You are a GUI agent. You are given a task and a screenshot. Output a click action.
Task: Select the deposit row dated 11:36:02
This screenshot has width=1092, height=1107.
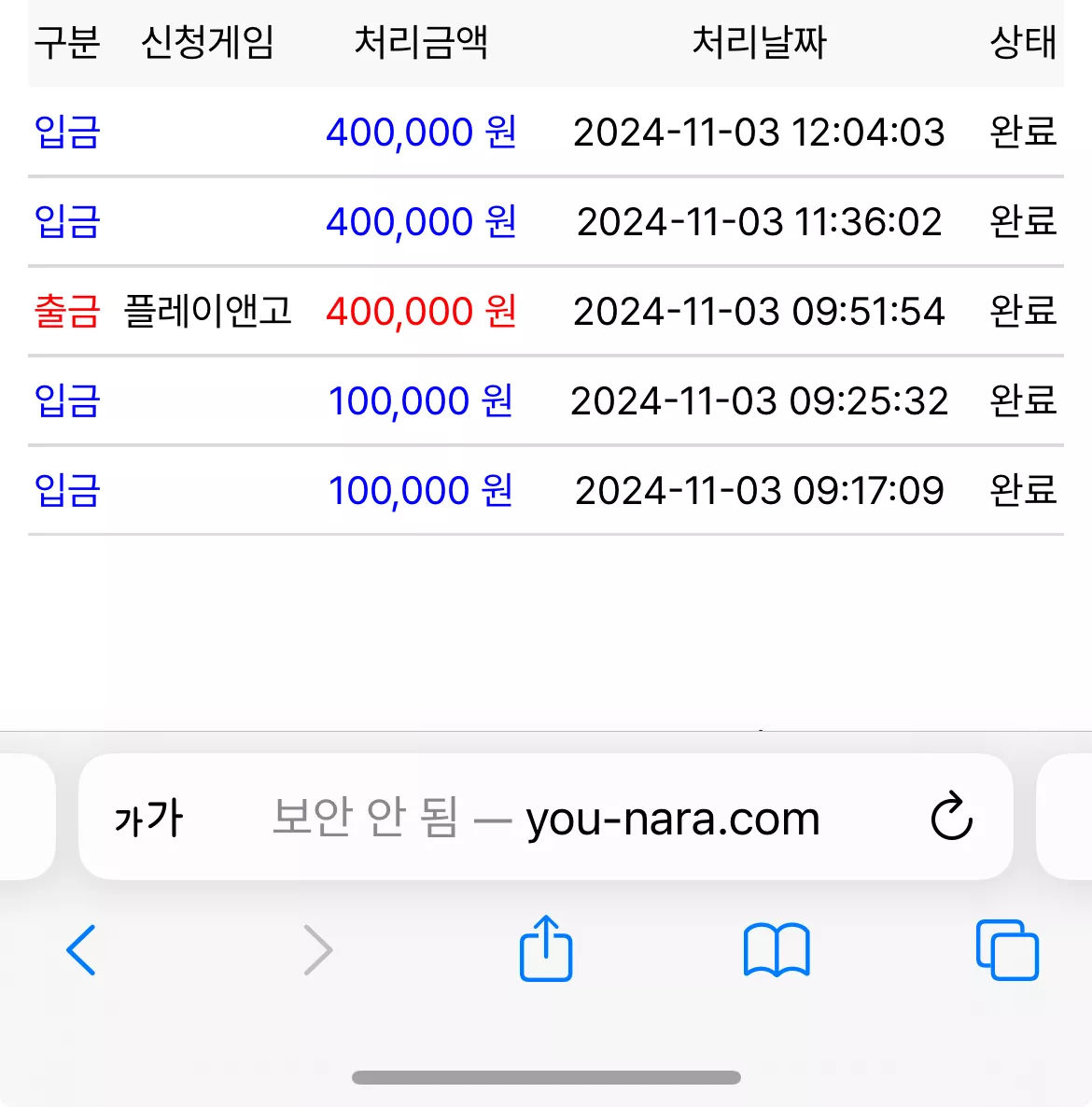click(546, 222)
